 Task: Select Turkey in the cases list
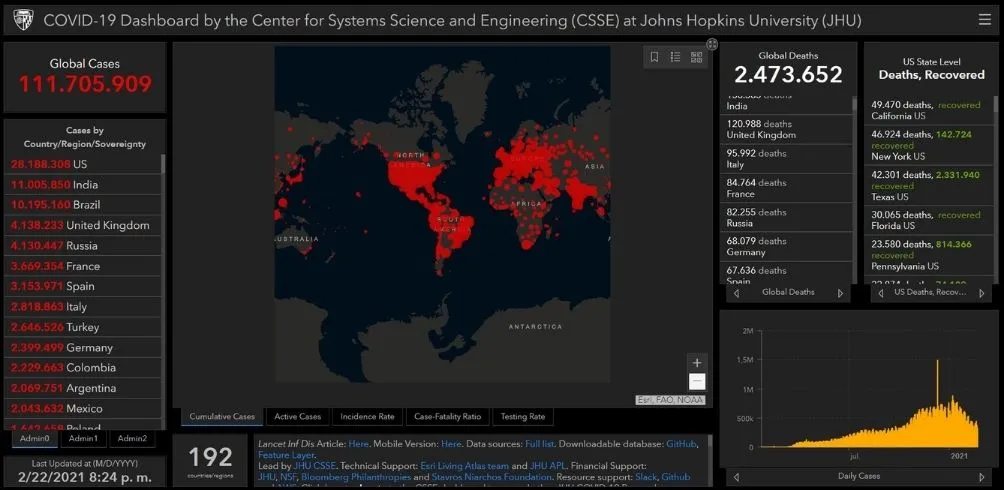point(83,327)
